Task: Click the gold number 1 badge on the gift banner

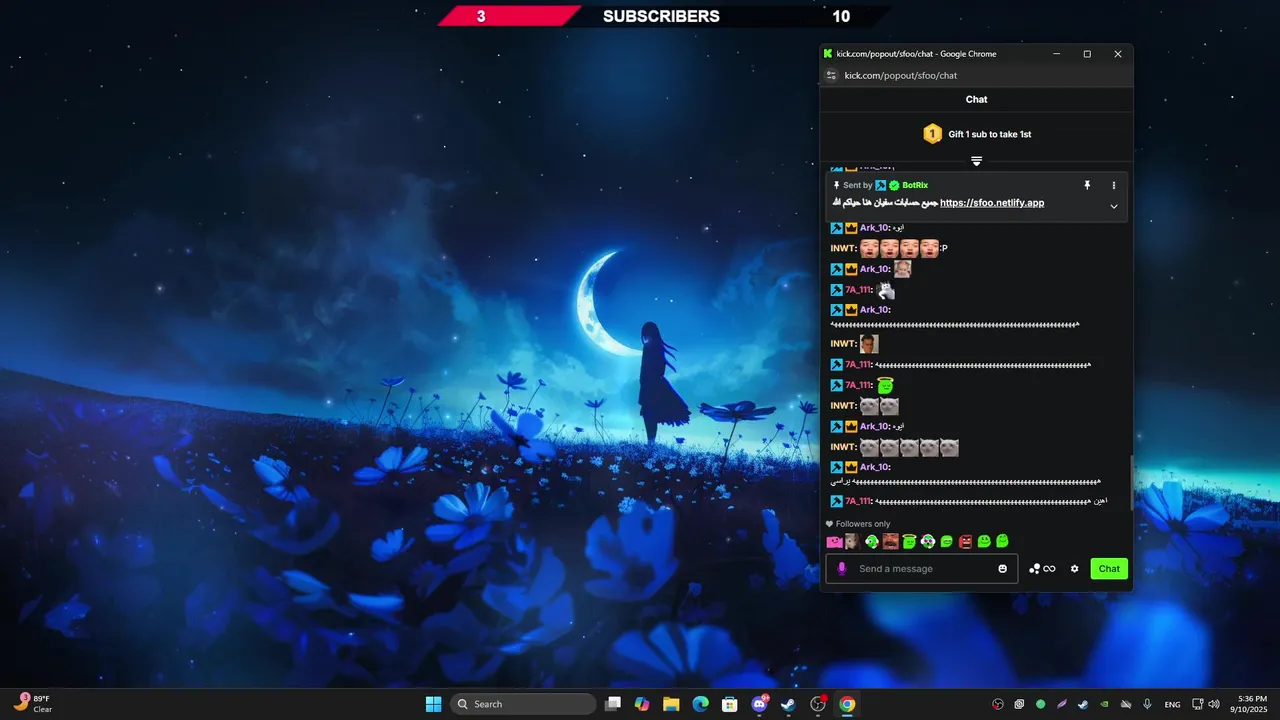Action: click(x=932, y=134)
